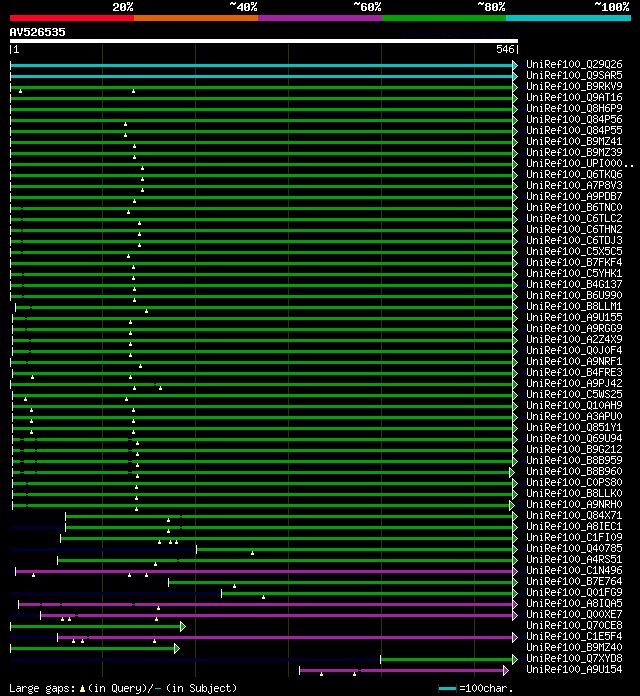Image resolution: width=640 pixels, height=696 pixels.
Task: Open the UniRef100_Q69U94 label
Action: [x=574, y=438]
